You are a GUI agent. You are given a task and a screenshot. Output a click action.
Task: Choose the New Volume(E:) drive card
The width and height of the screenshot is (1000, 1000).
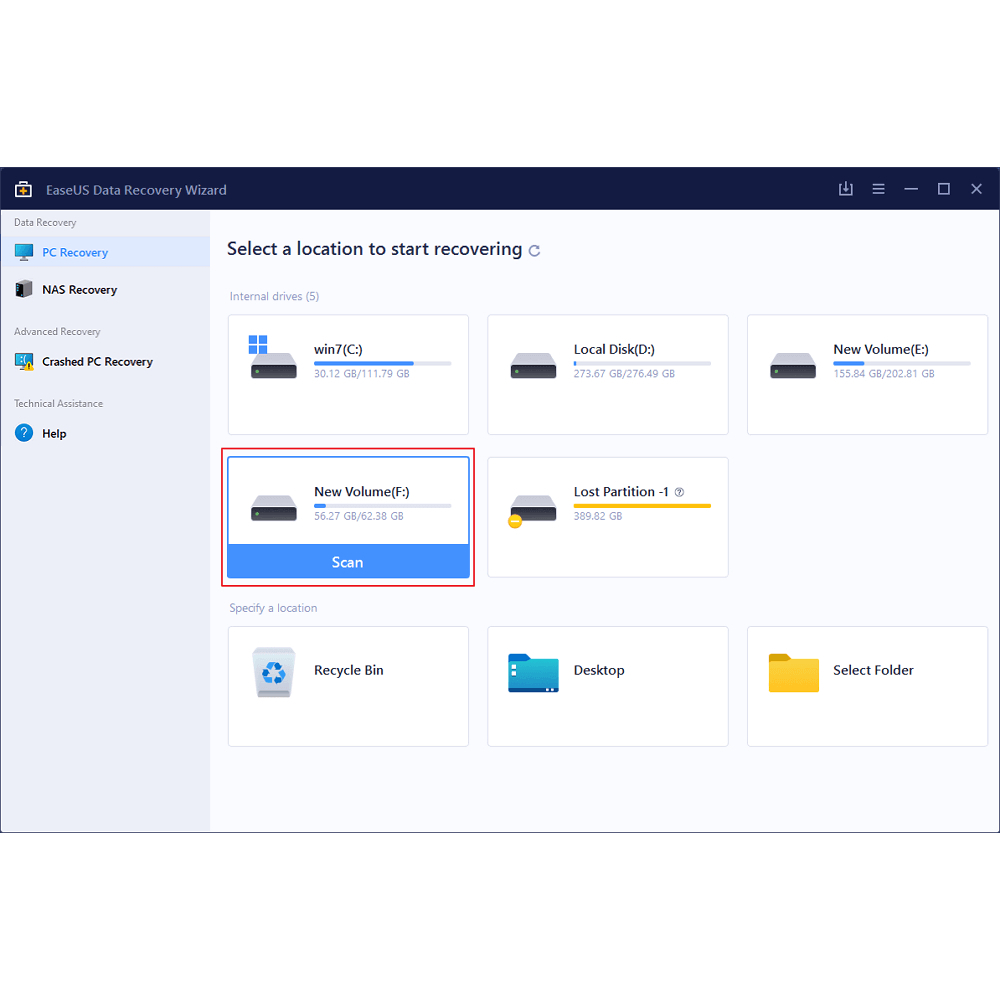(x=867, y=375)
